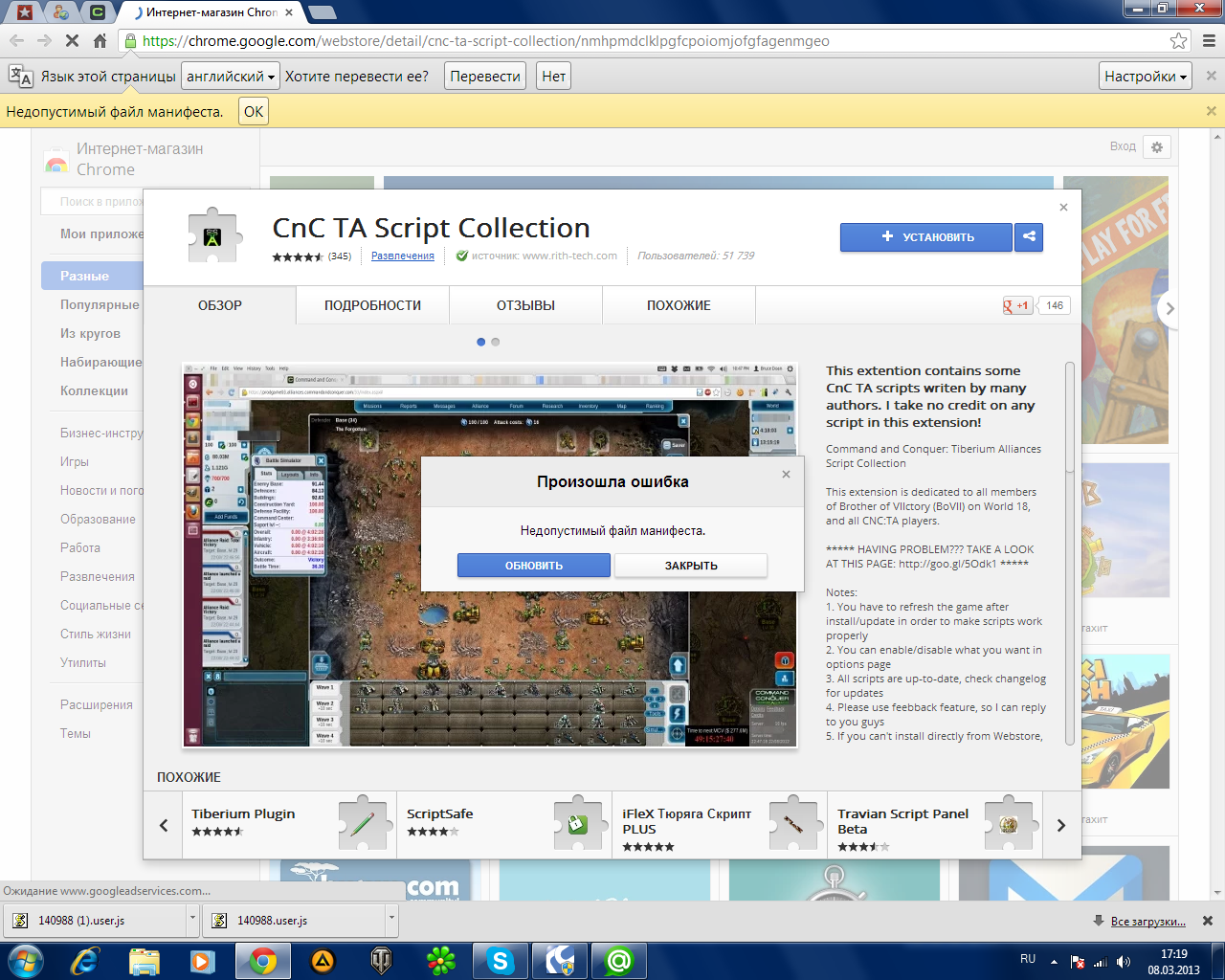
Task: Open the iFleX Тюряга Скрипт PLUS extension
Action: (720, 825)
